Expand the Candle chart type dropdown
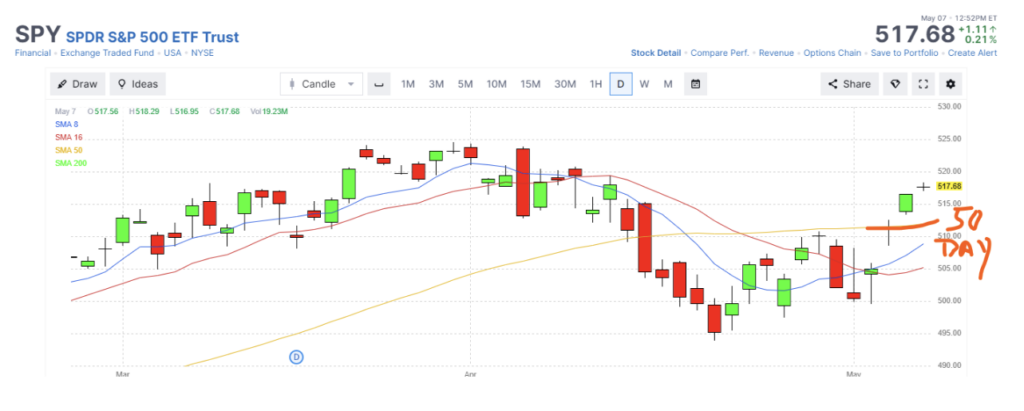 point(321,84)
